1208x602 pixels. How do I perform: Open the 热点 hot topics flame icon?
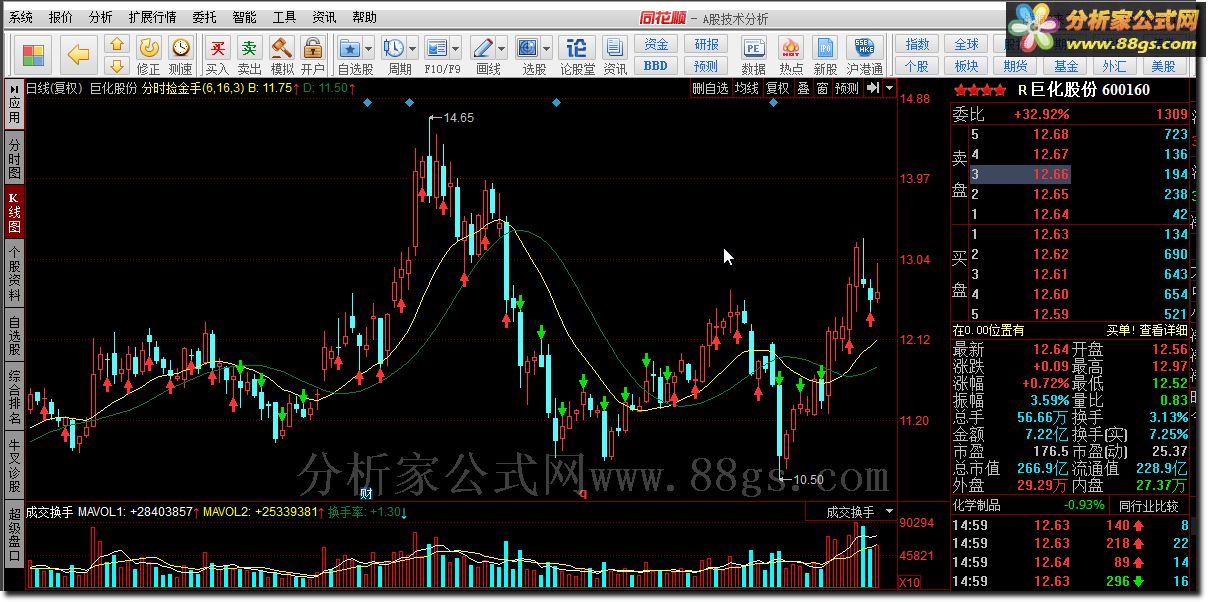tap(791, 56)
